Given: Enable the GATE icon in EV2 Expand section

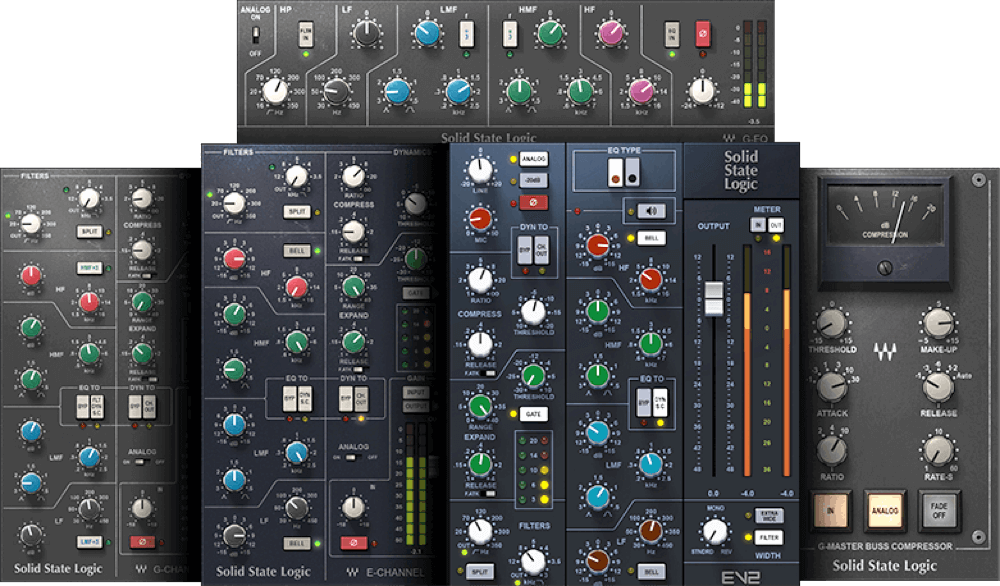Looking at the screenshot, I should click(534, 414).
